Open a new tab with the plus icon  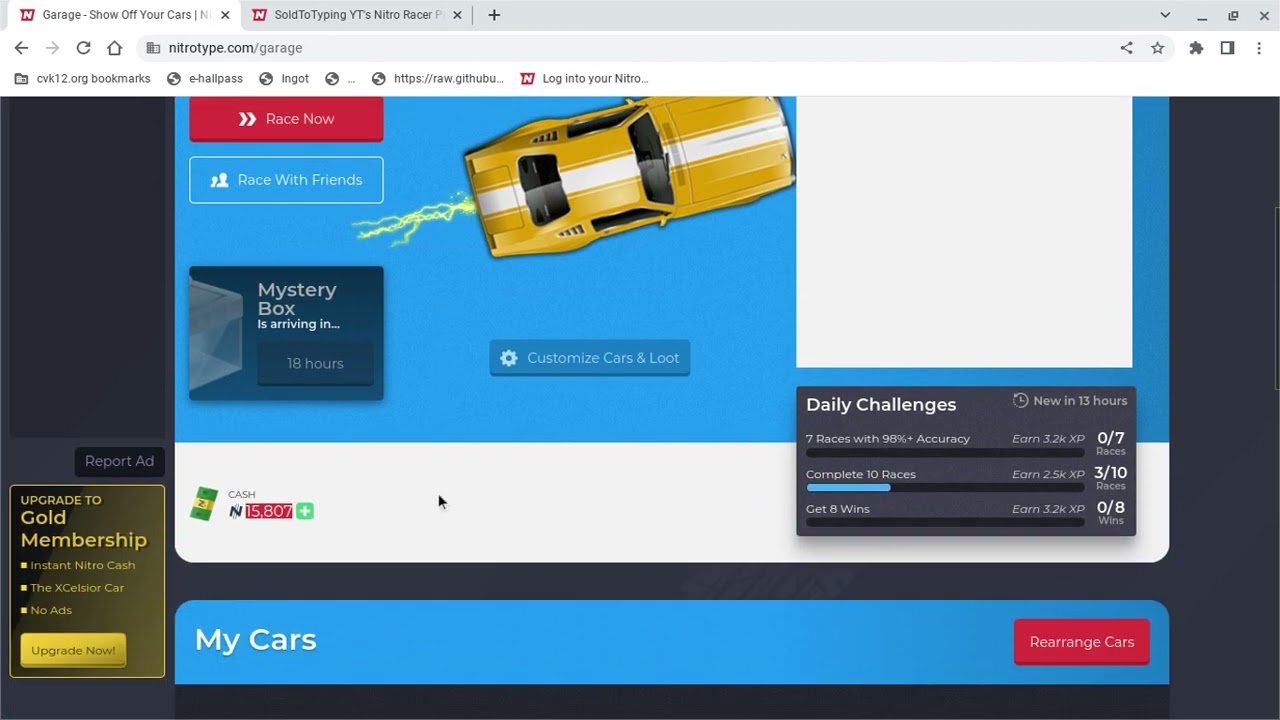pos(494,15)
